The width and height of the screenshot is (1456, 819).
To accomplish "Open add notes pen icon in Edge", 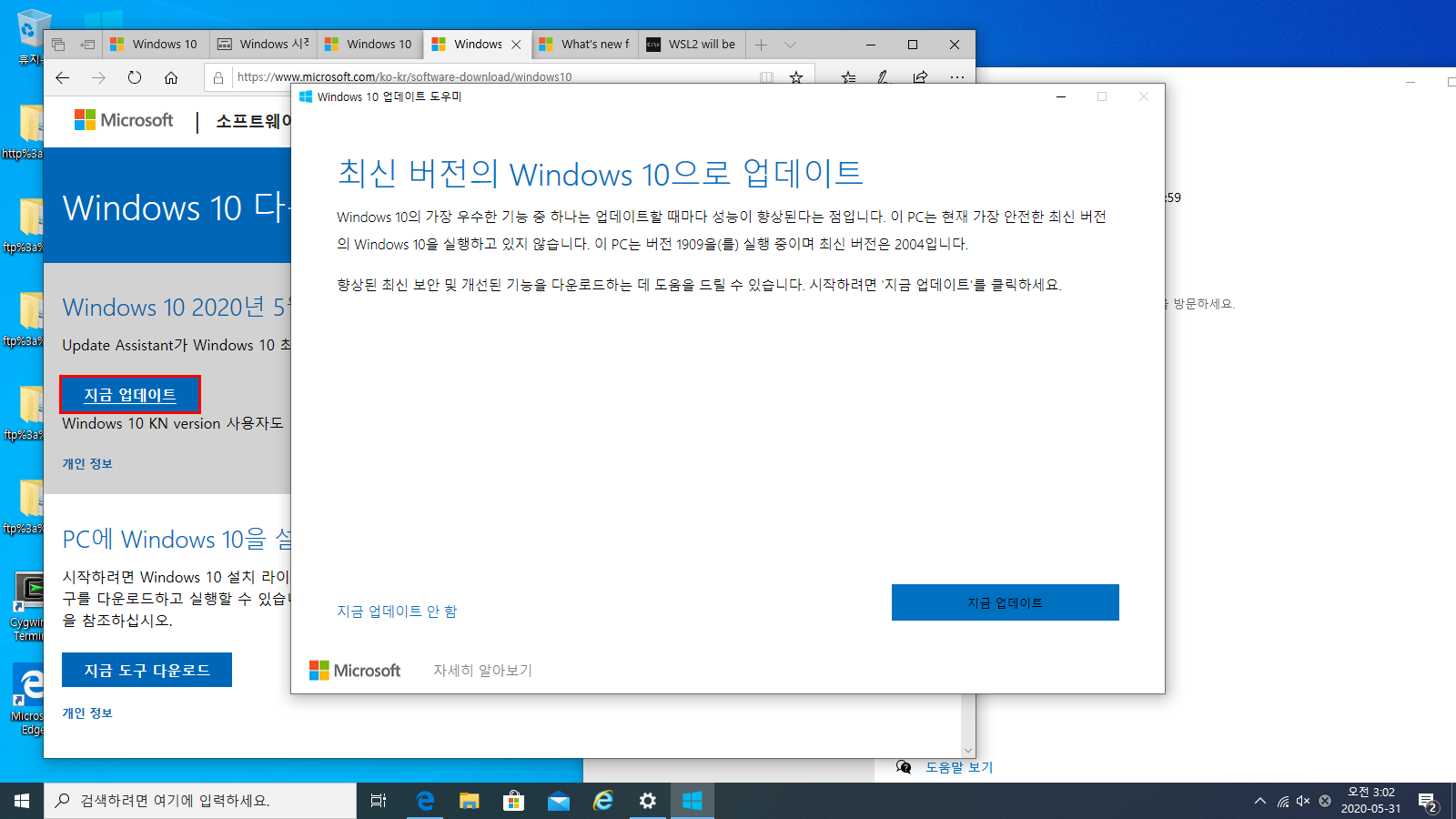I will (x=883, y=77).
